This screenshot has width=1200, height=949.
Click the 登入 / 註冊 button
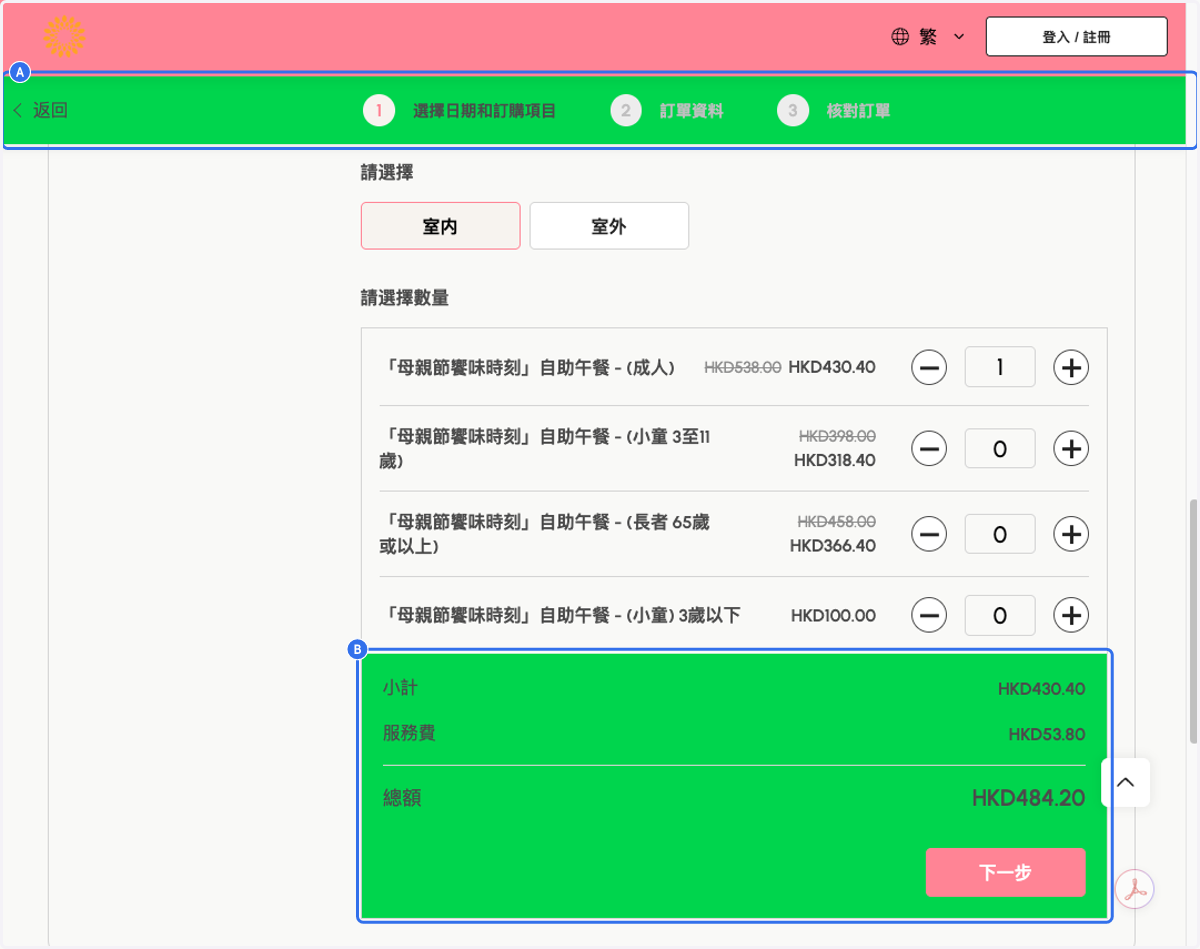pyautogui.click(x=1076, y=37)
